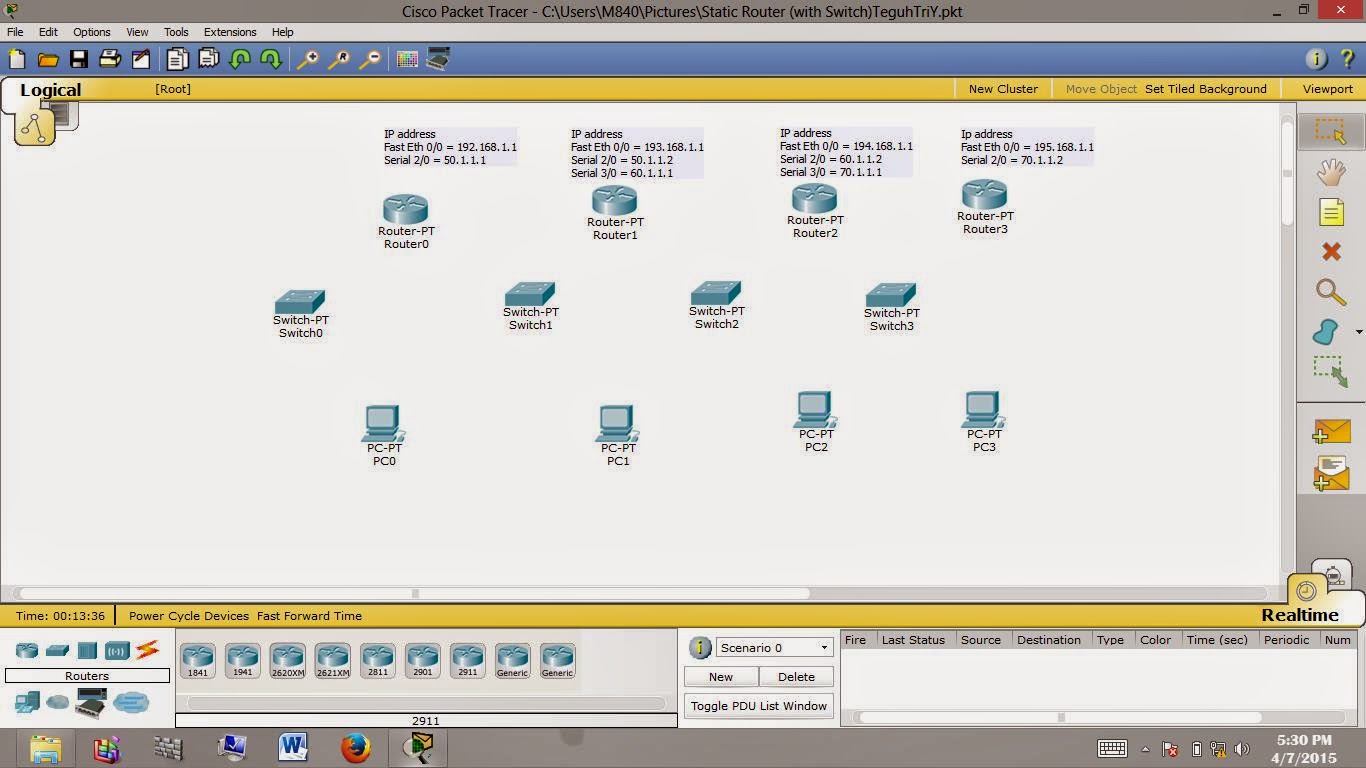1366x768 pixels.
Task: Select the 2911 router in device palette
Action: point(467,658)
